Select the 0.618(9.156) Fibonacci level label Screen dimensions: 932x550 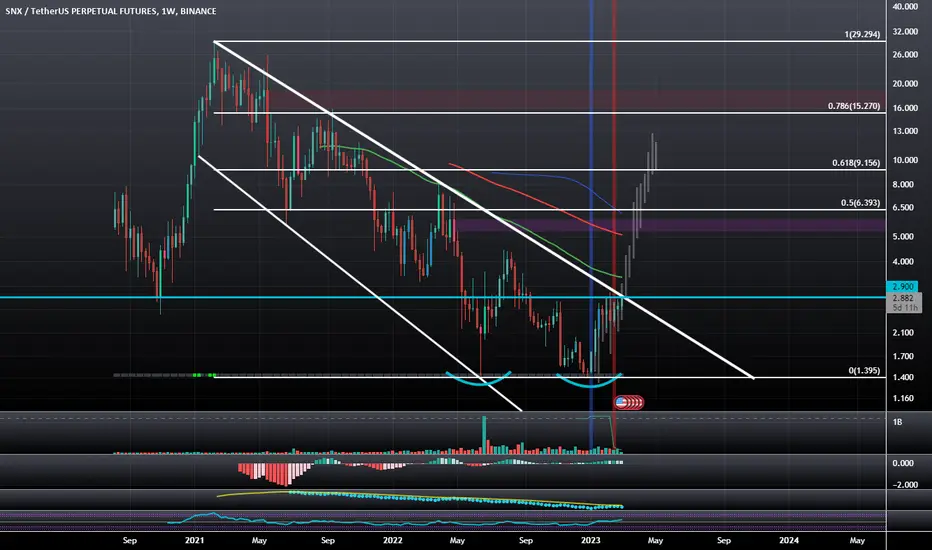[856, 163]
